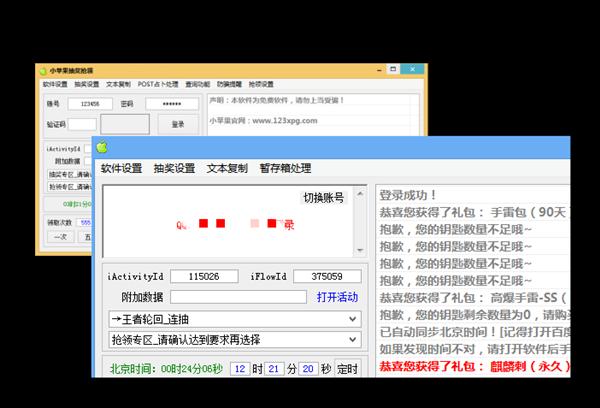Open 文本复制 menu in the back window
Screen dimensions: 600x408
[x=118, y=84]
